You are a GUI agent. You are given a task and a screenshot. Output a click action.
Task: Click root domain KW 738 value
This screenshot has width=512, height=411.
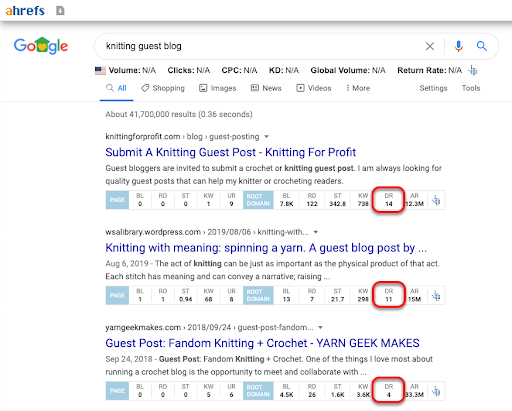click(363, 204)
